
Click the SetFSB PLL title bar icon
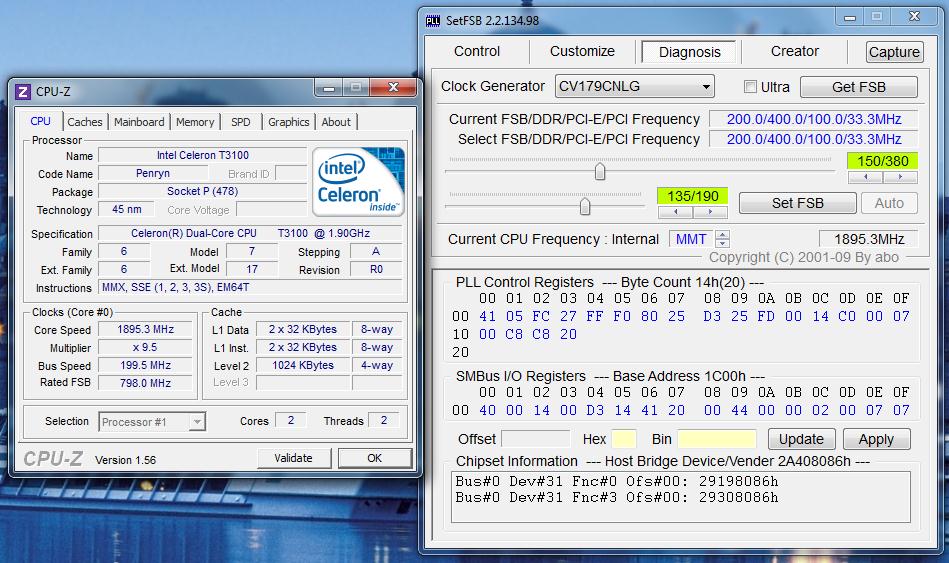[x=433, y=21]
